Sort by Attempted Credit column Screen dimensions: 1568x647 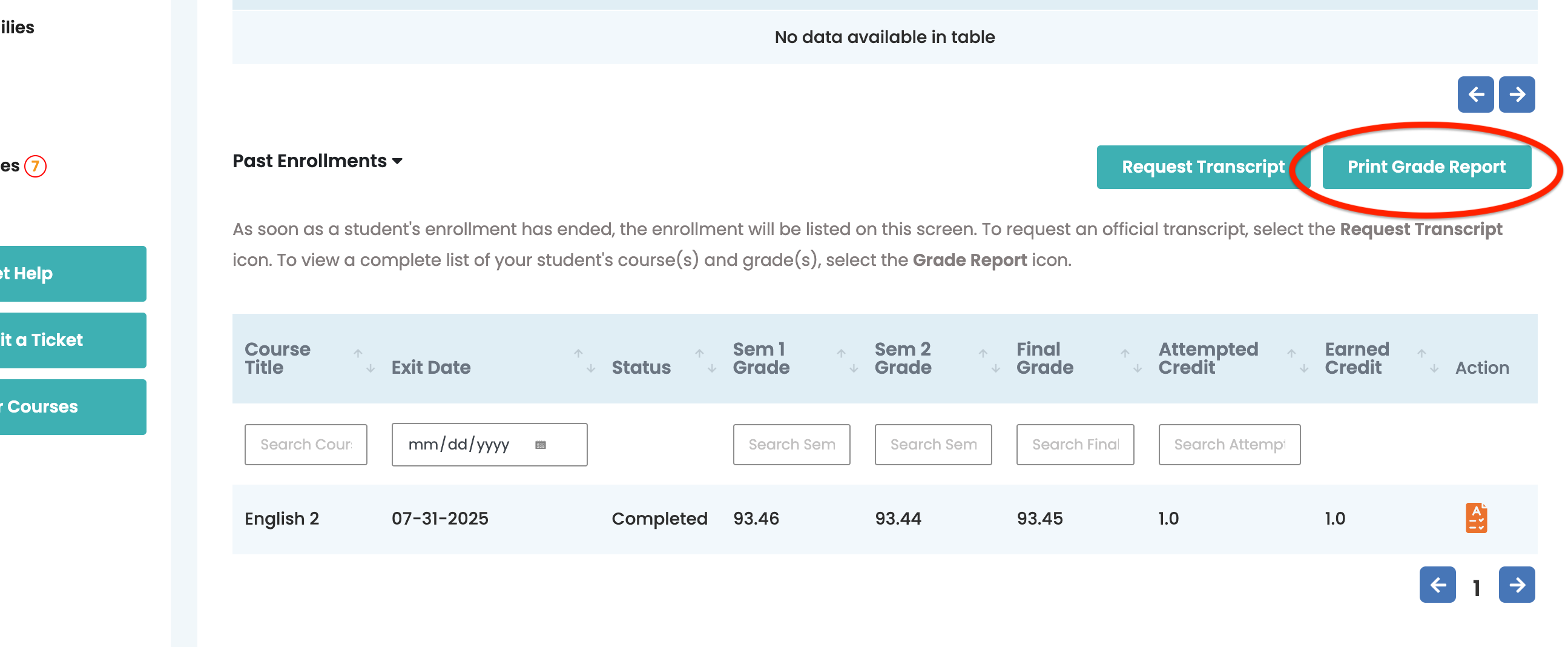[1208, 358]
